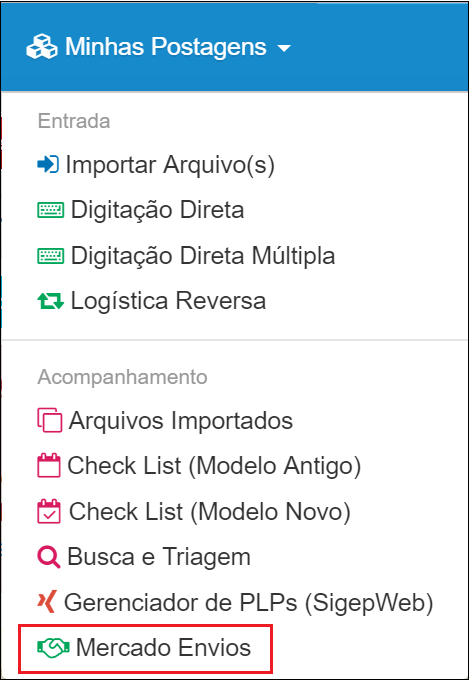Click the checked calendar icon for Modelo Novo
This screenshot has height=680, width=469.
(49, 511)
